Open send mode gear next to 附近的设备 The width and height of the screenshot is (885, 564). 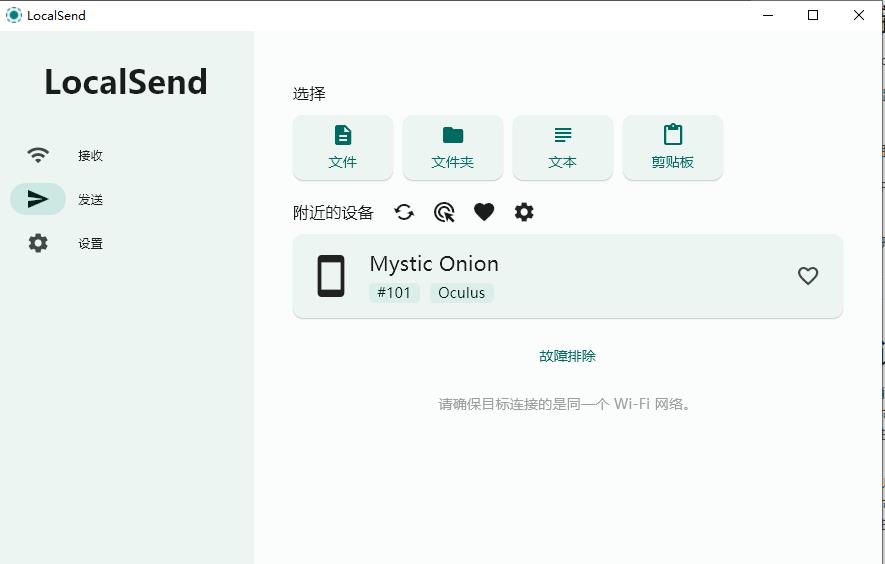coord(524,212)
